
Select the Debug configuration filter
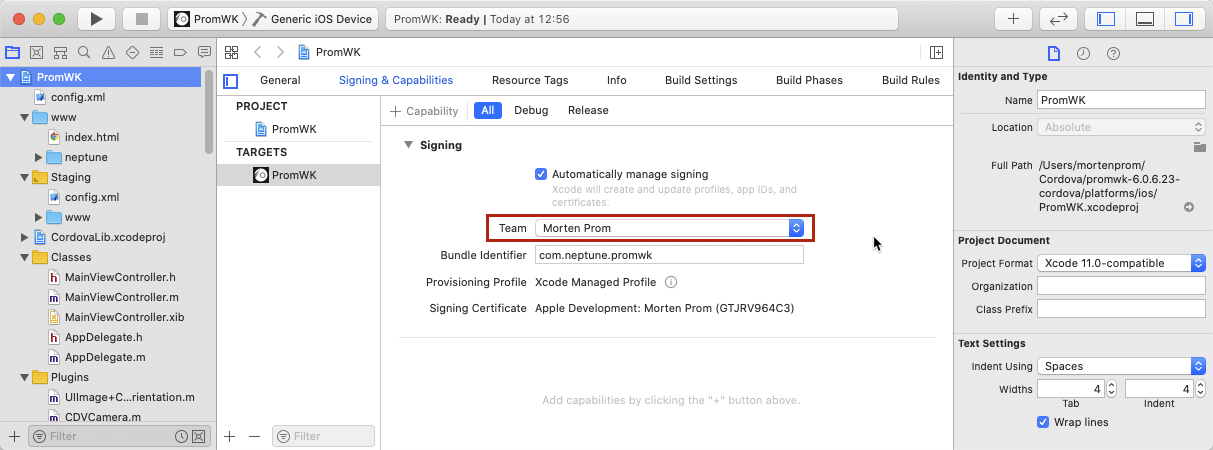coord(531,110)
